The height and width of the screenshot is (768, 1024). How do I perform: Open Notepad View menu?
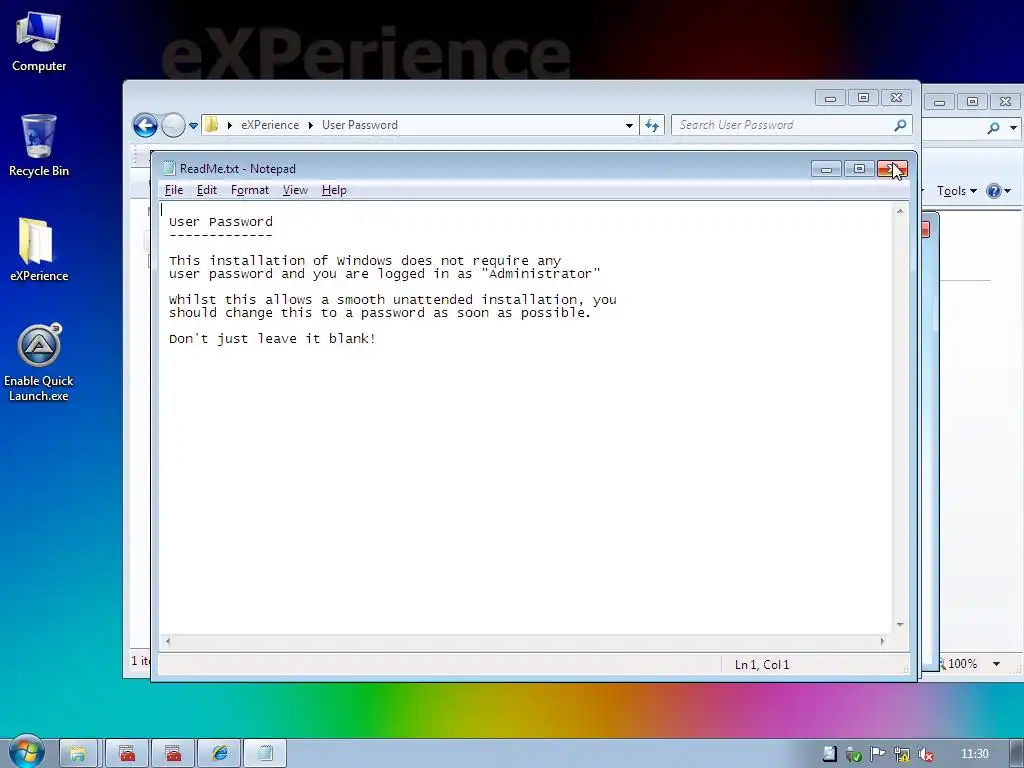(x=295, y=190)
